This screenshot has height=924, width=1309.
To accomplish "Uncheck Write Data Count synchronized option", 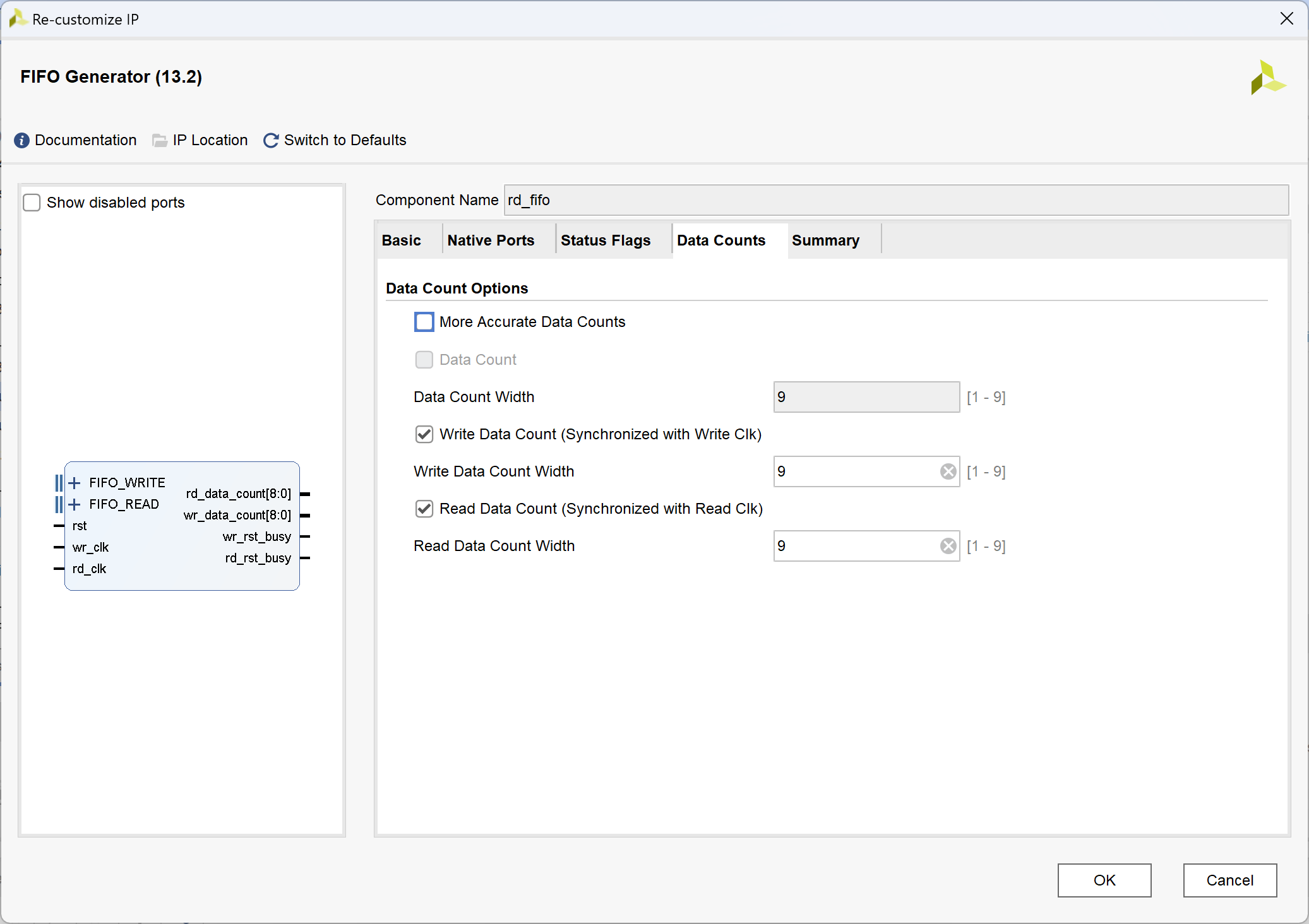I will (424, 434).
